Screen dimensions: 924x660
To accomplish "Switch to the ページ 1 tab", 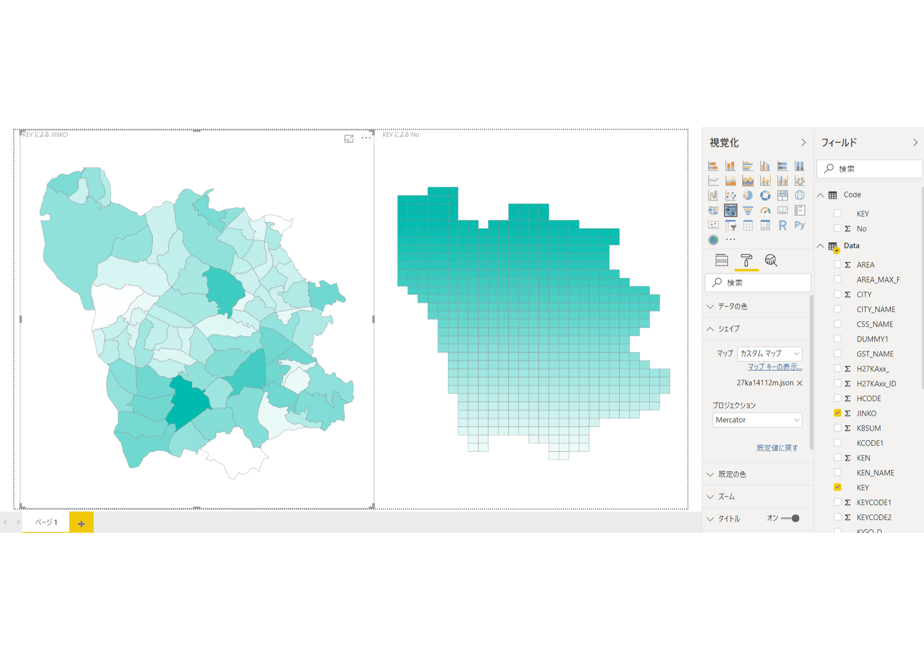I will pos(46,522).
